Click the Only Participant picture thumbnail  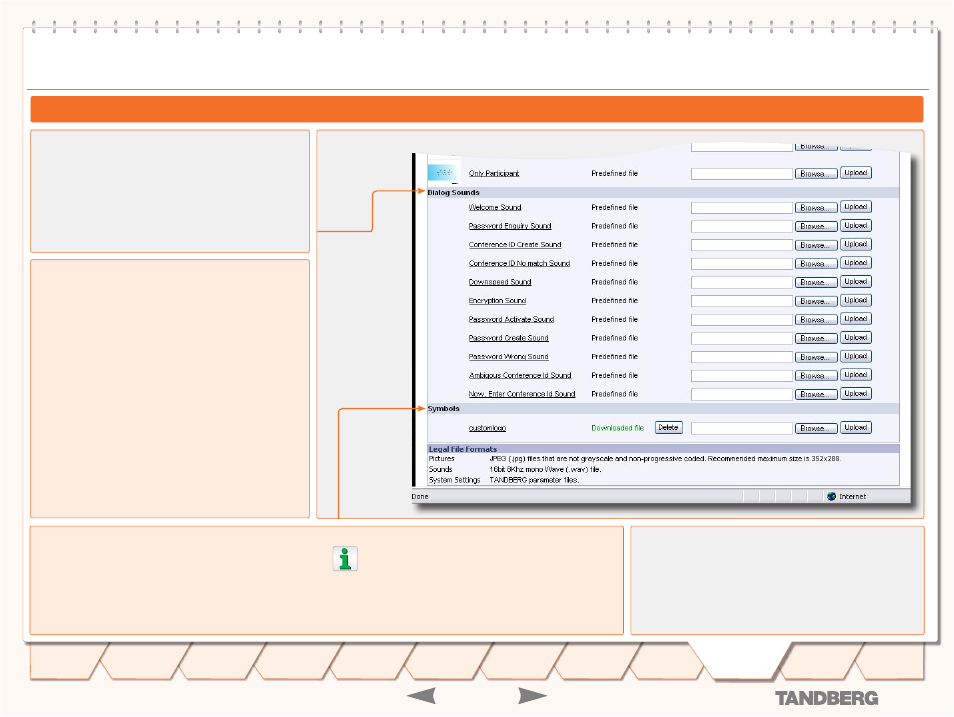coord(444,172)
